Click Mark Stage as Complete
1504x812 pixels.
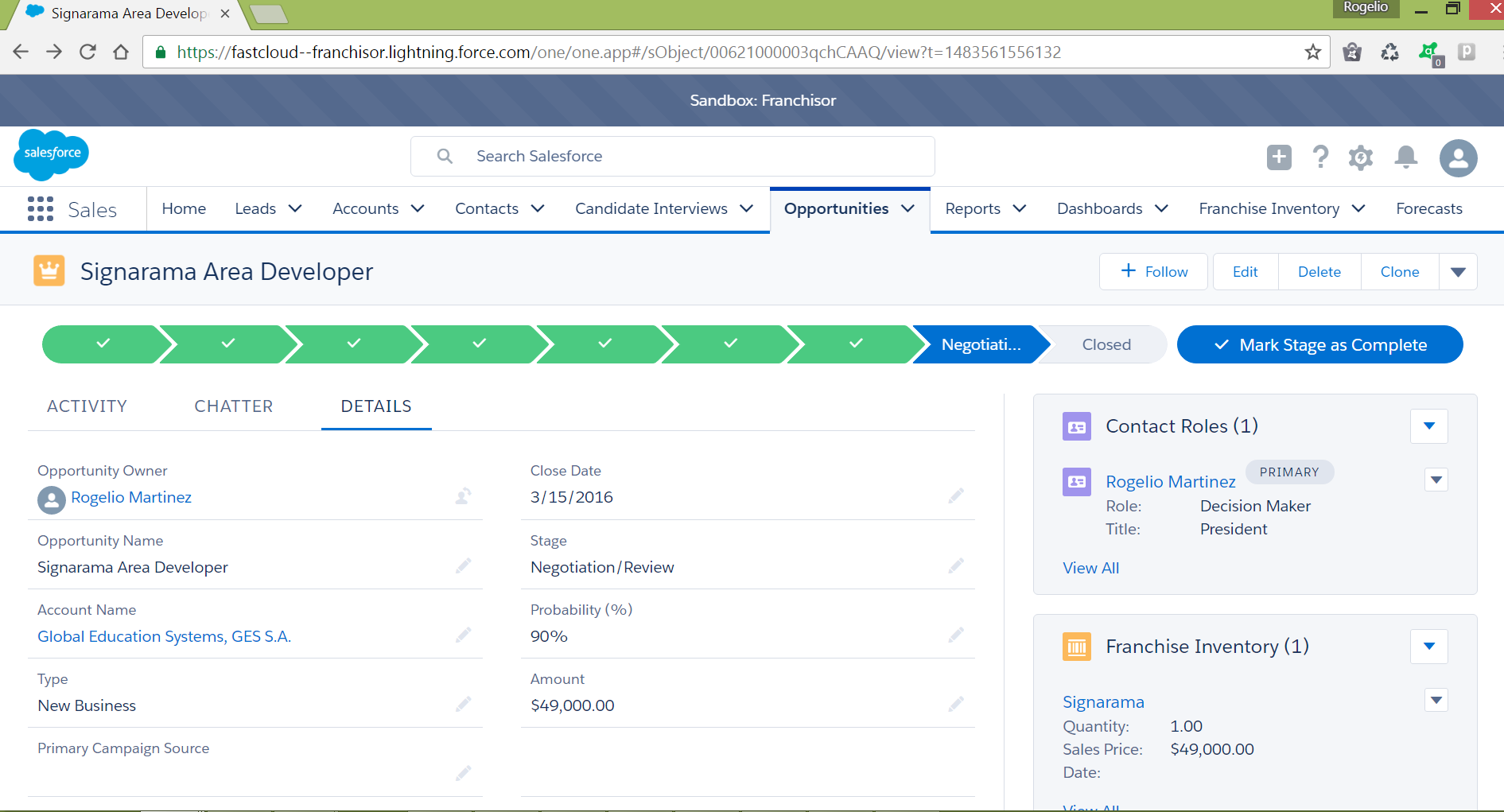pyautogui.click(x=1319, y=344)
